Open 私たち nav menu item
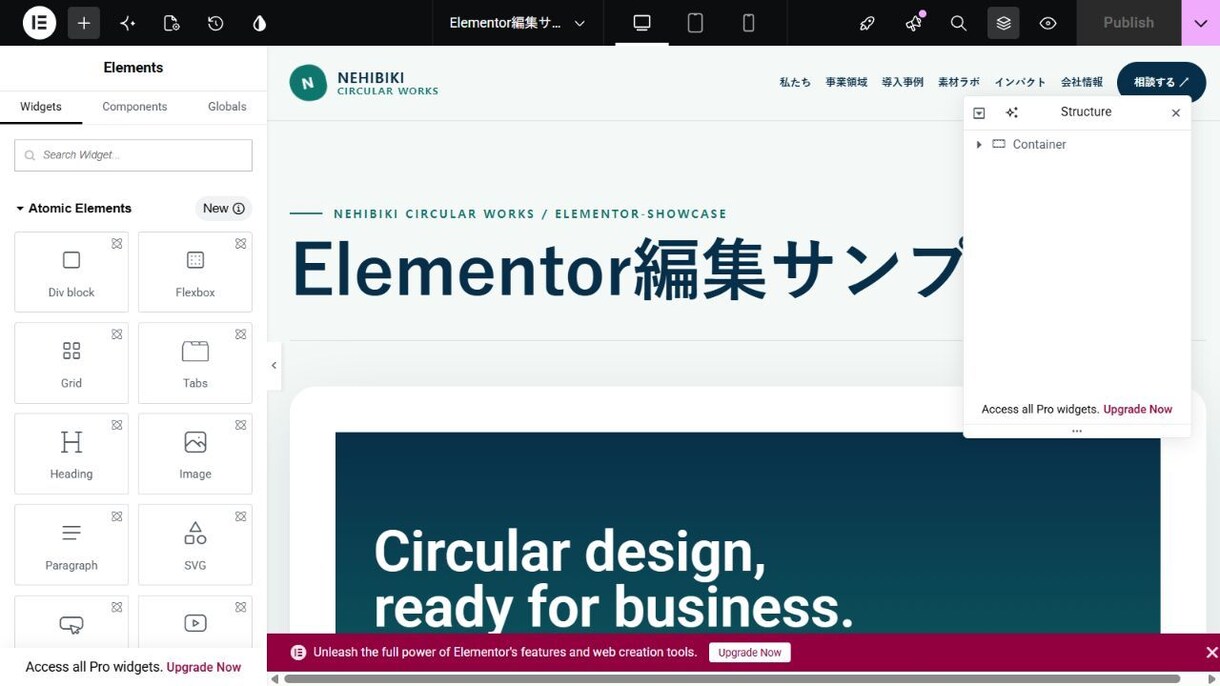Screen dimensions: 1220x686 click(795, 82)
